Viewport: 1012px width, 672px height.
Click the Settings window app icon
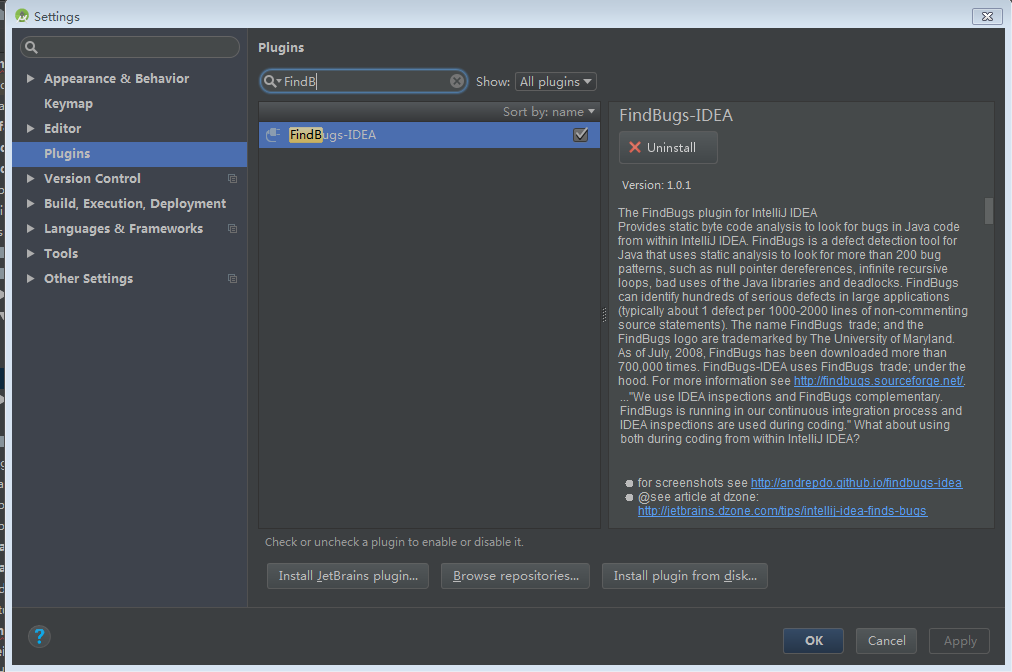click(22, 15)
